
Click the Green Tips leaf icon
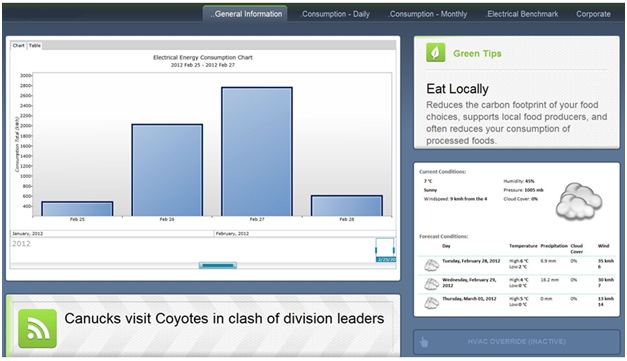(x=435, y=52)
